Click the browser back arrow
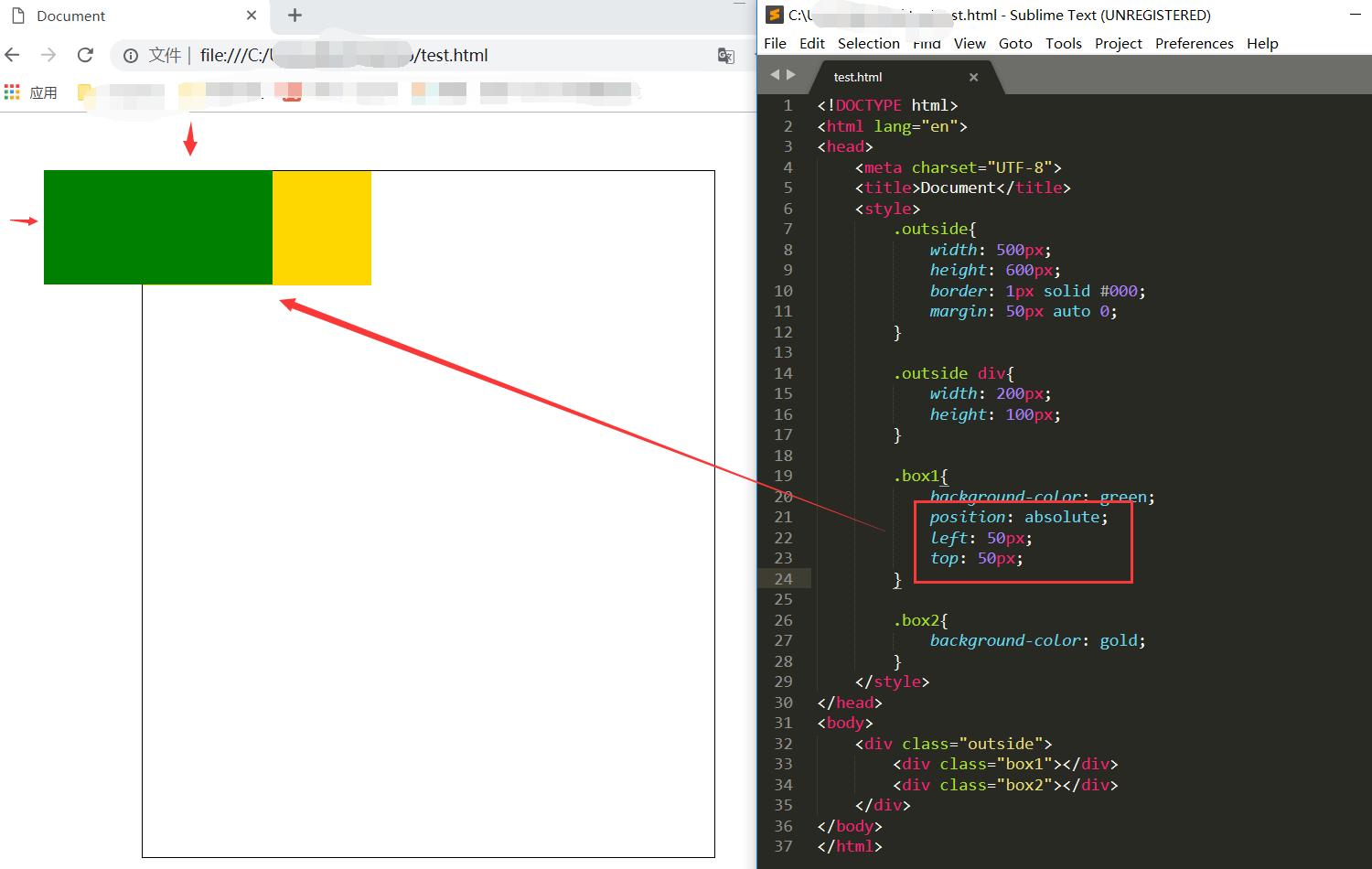Image resolution: width=1372 pixels, height=869 pixels. point(13,55)
